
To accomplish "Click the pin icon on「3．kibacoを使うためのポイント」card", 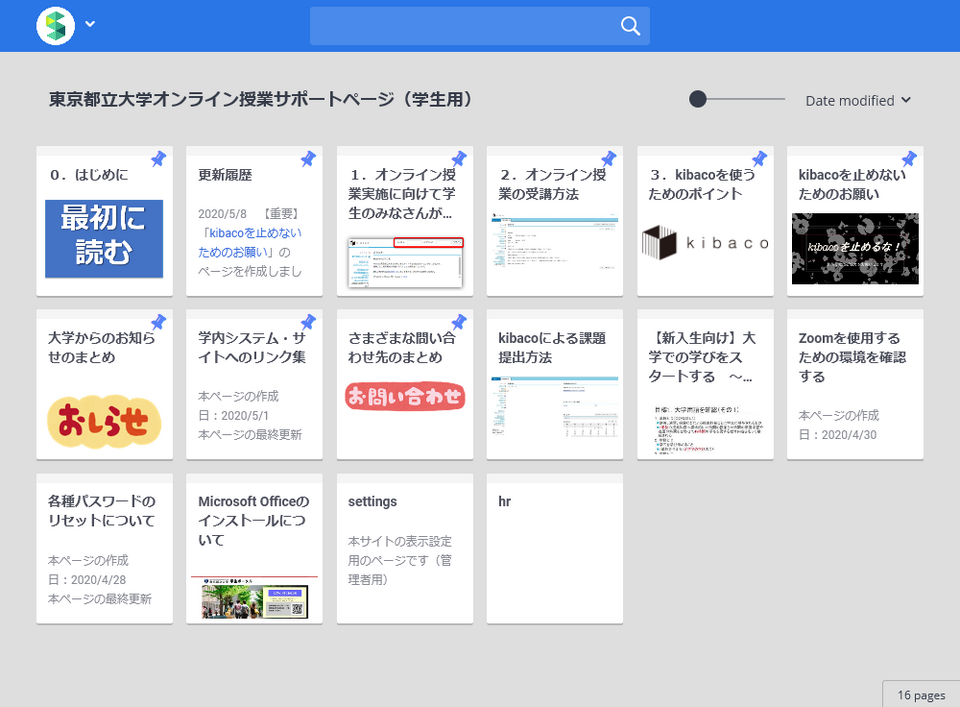I will click(x=759, y=158).
